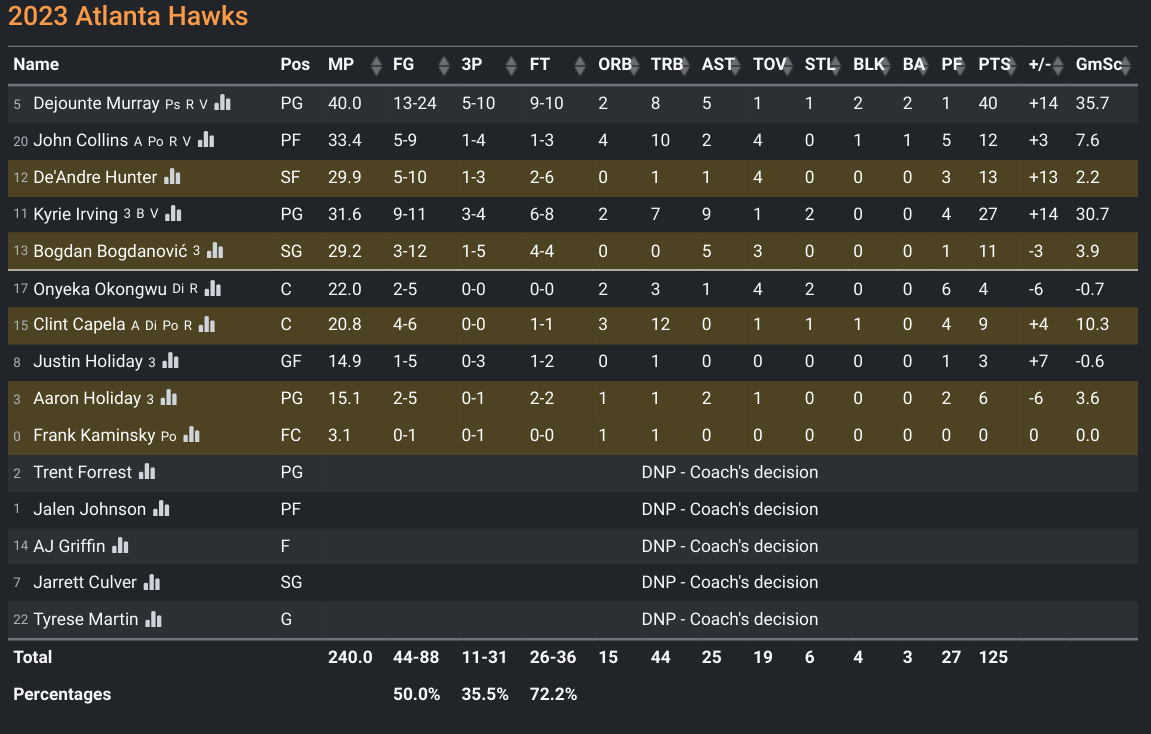The width and height of the screenshot is (1151, 734).
Task: Open Onyeka Okongwu player page
Action: tap(100, 288)
